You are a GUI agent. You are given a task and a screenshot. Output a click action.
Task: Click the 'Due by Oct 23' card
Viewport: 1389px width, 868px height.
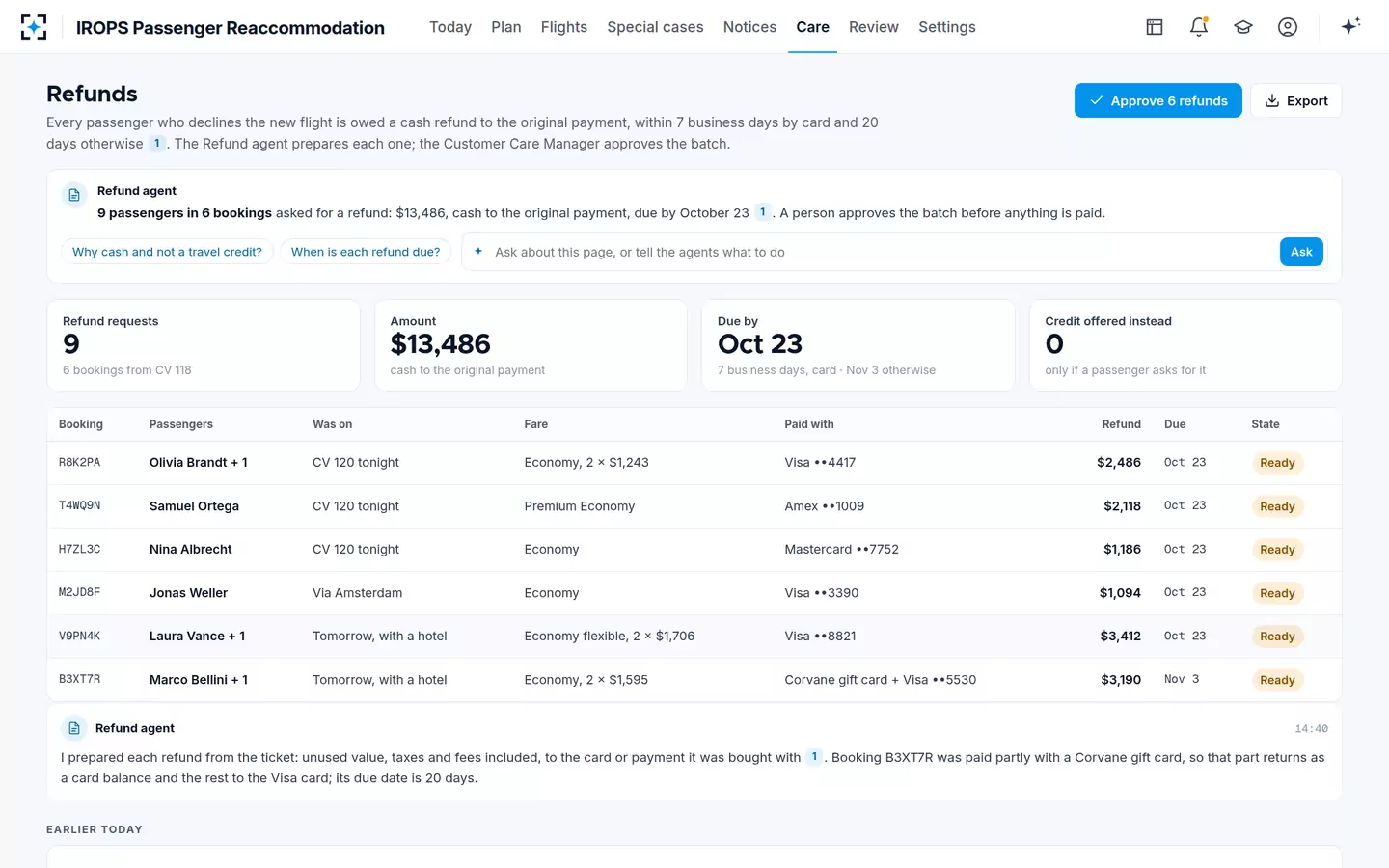(x=858, y=345)
